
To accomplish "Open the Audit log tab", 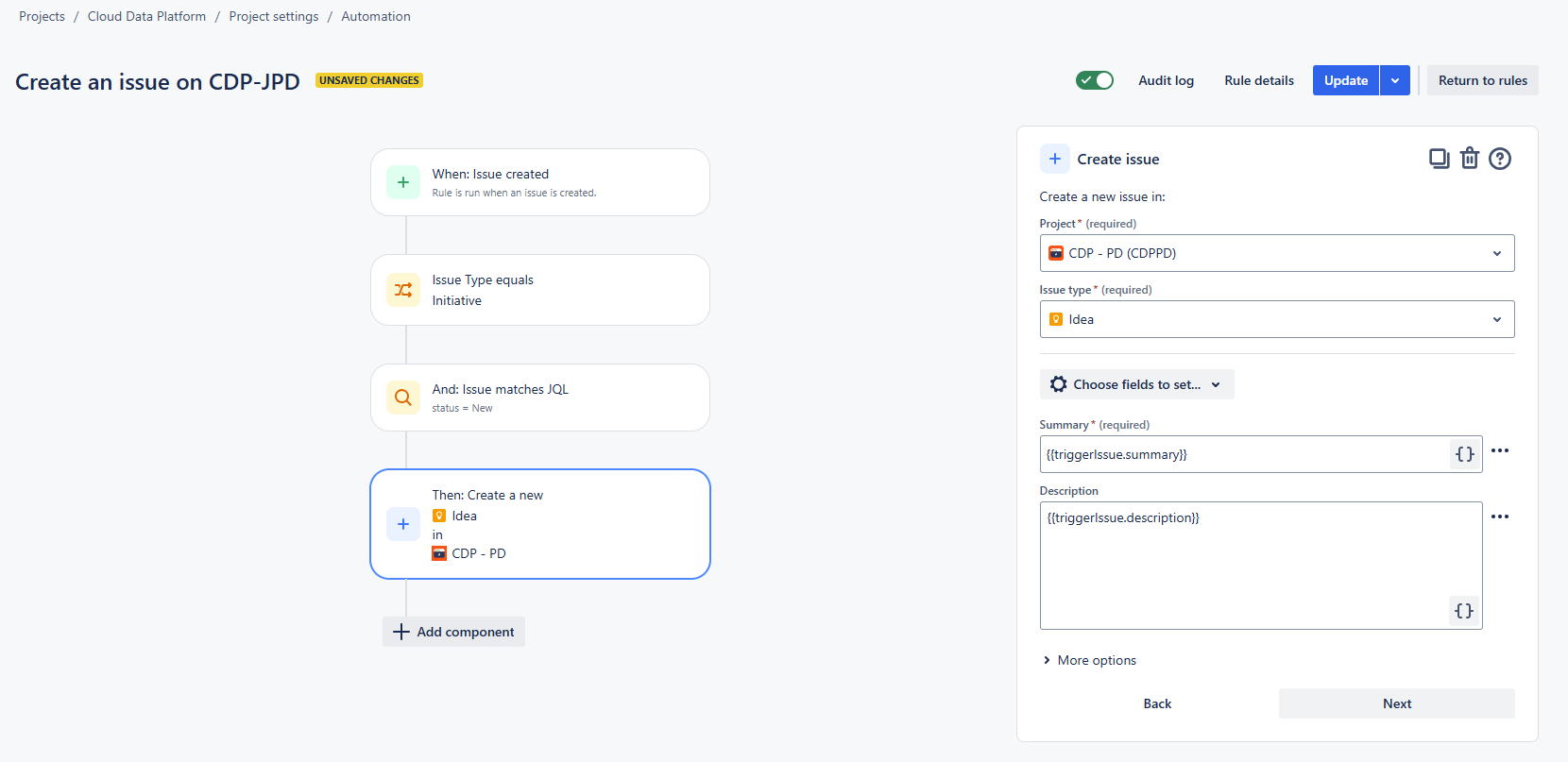I will tap(1166, 80).
